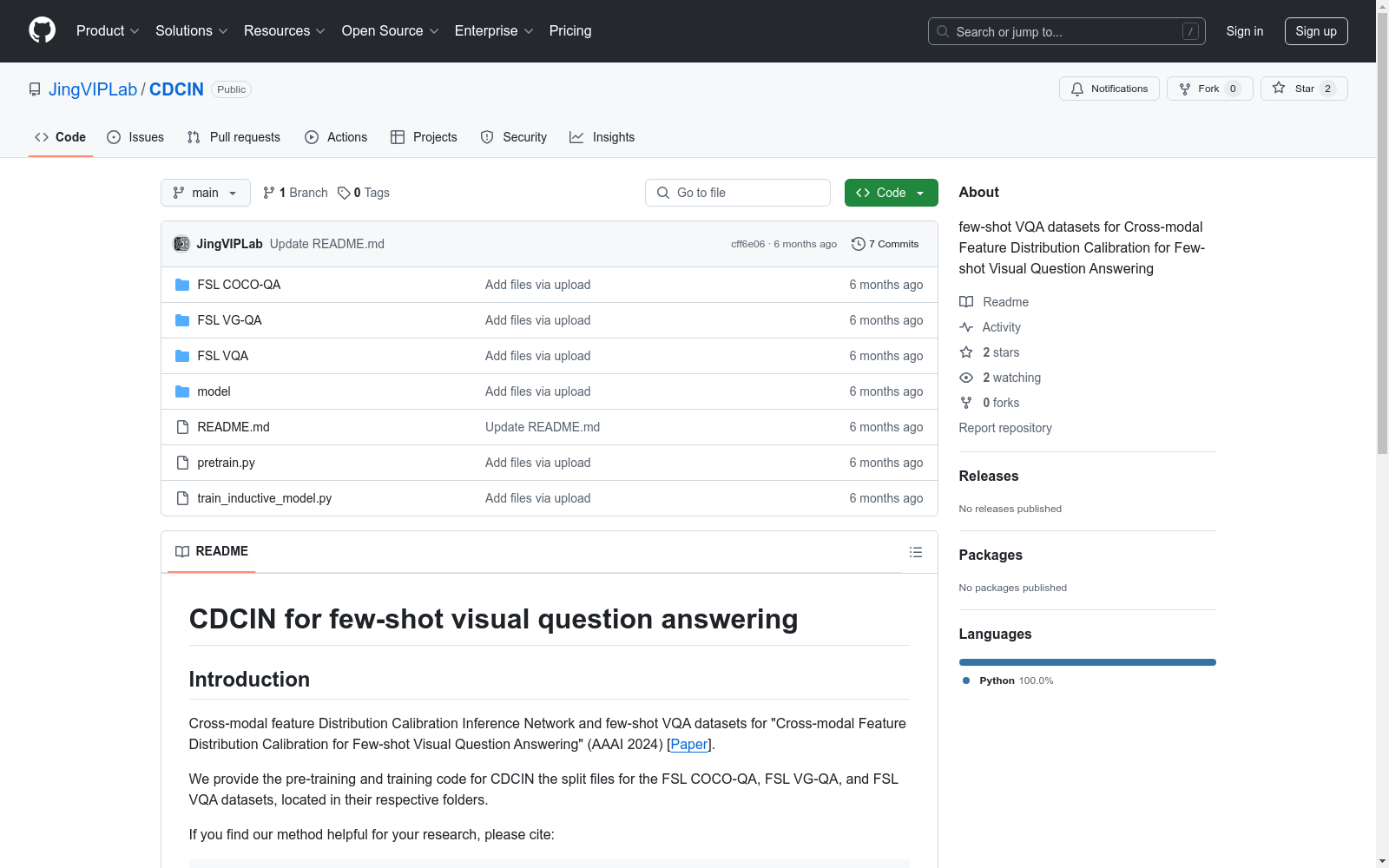The image size is (1389, 868).
Task: Expand the Open Source menu
Action: click(x=391, y=30)
